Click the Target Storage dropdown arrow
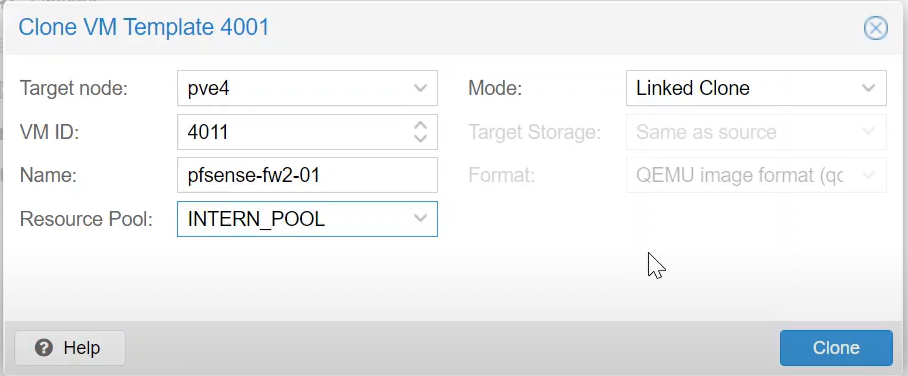 pos(869,132)
